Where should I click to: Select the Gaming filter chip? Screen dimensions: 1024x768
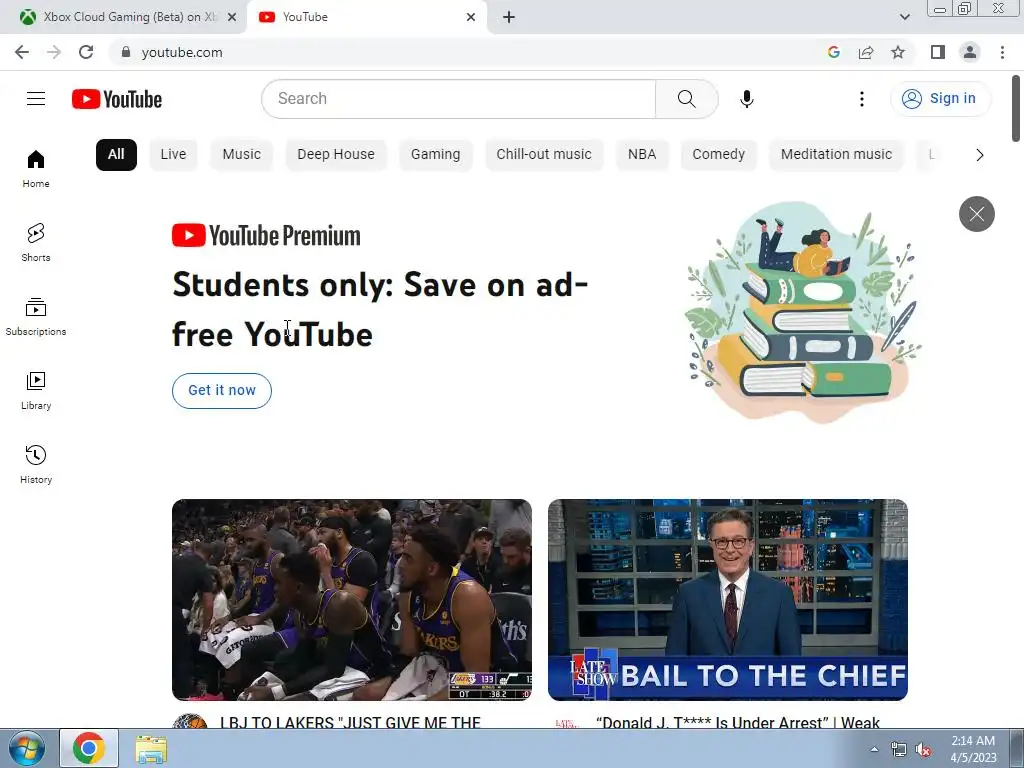click(436, 155)
